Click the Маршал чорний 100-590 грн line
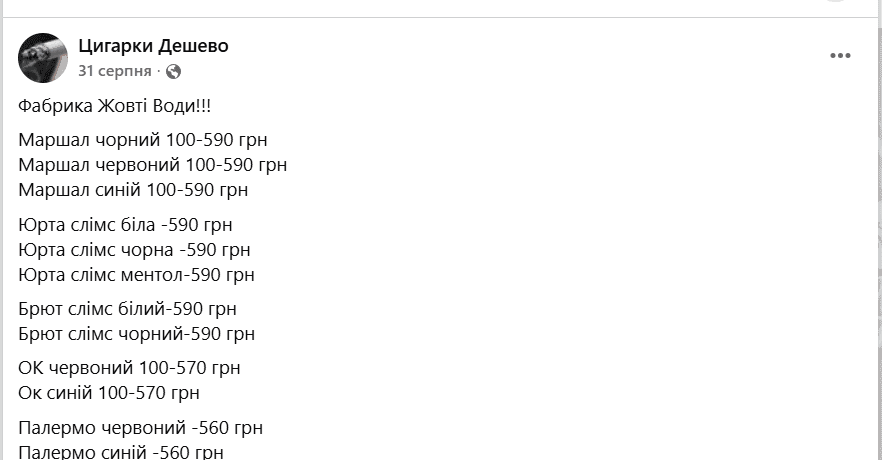 143,139
